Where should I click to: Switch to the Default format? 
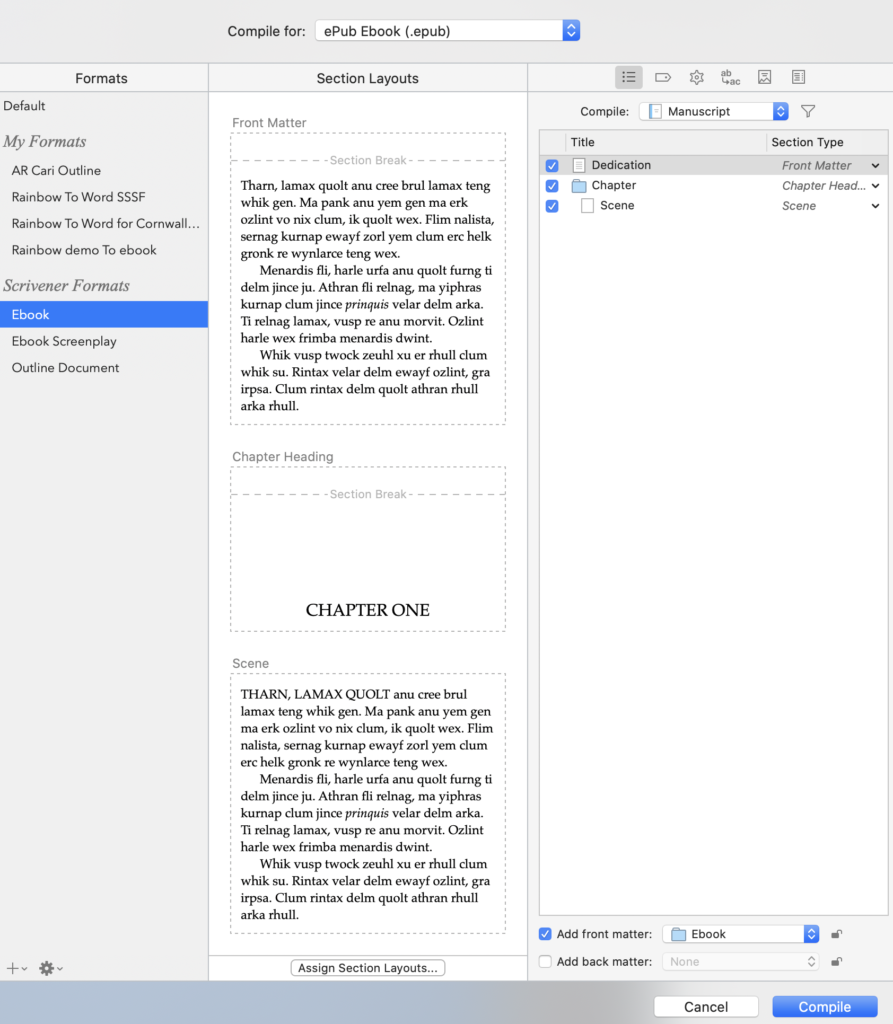(24, 105)
